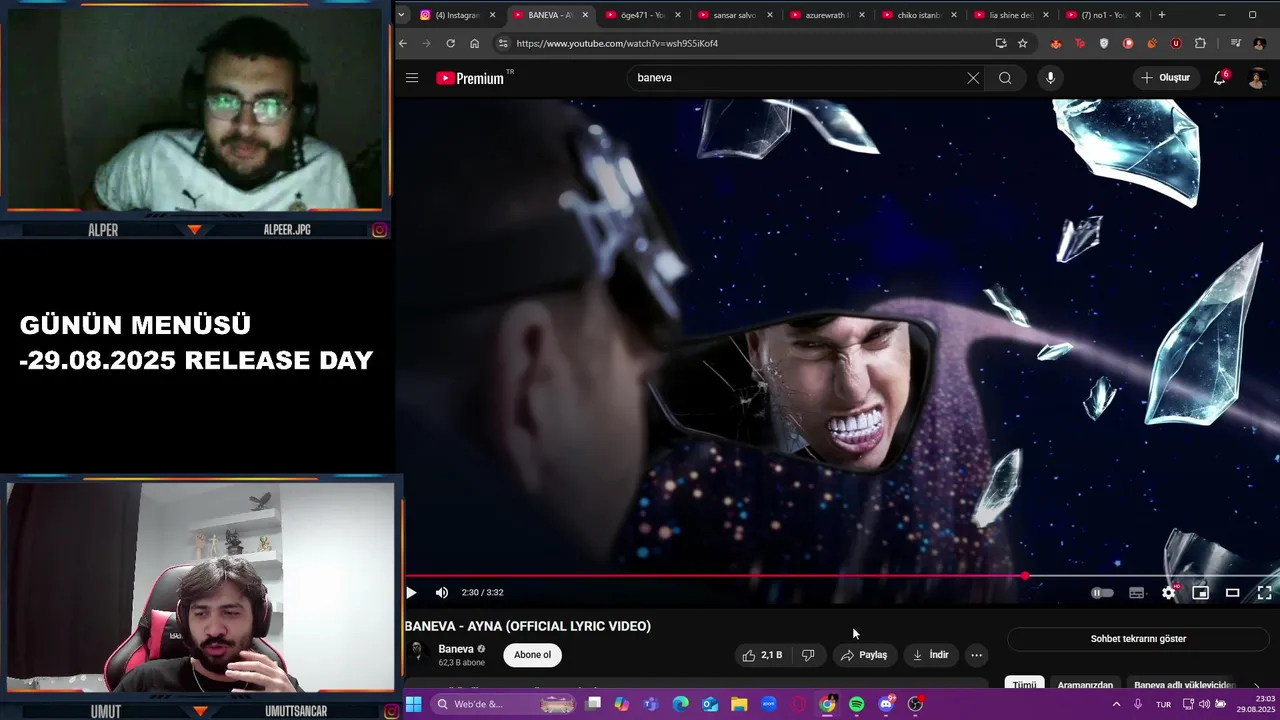Show hidden system tray icons
This screenshot has width=1280, height=720.
click(x=1116, y=704)
